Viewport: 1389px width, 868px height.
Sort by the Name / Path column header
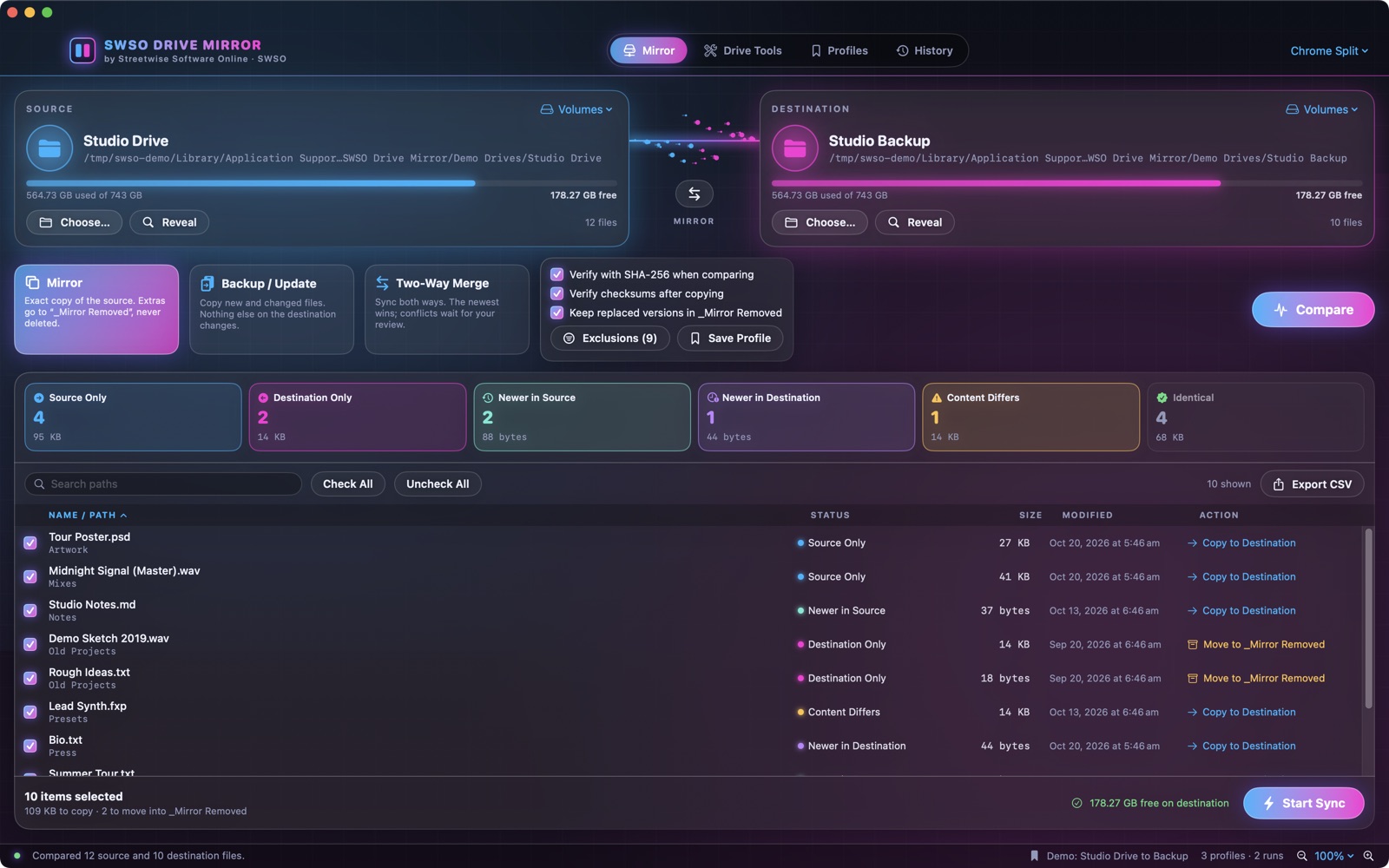click(88, 516)
